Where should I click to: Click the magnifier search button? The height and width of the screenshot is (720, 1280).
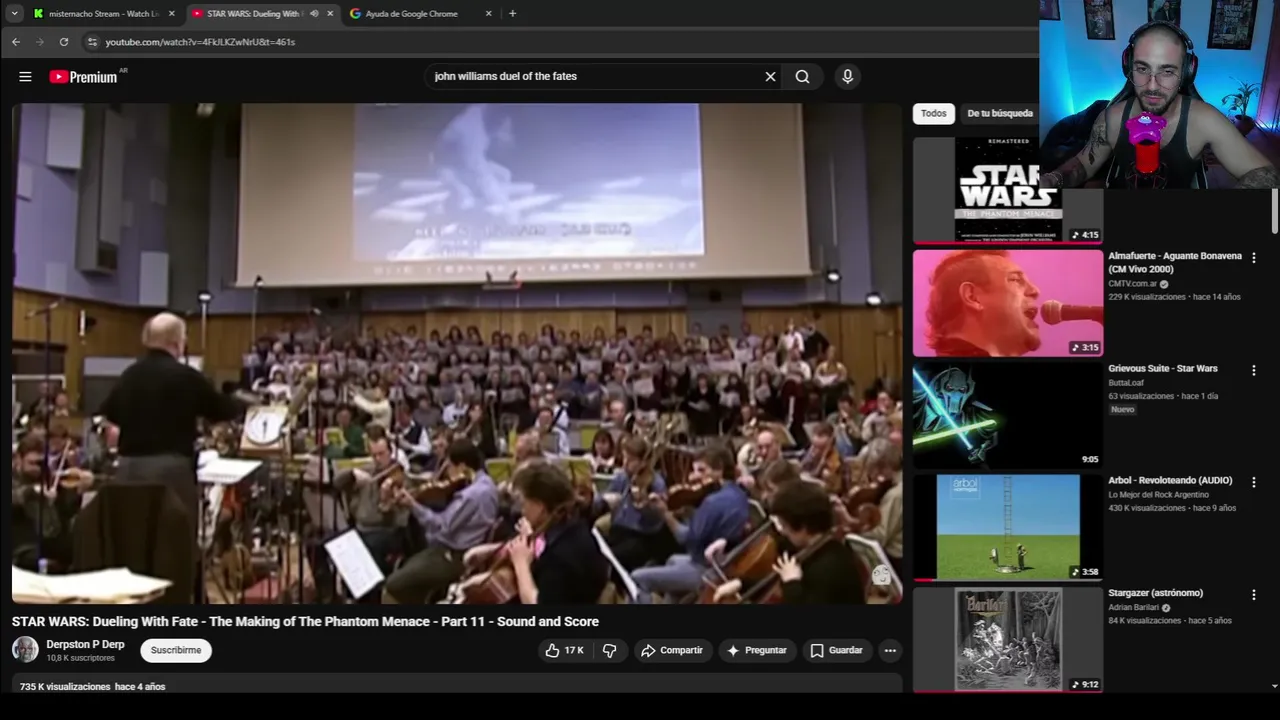[802, 76]
